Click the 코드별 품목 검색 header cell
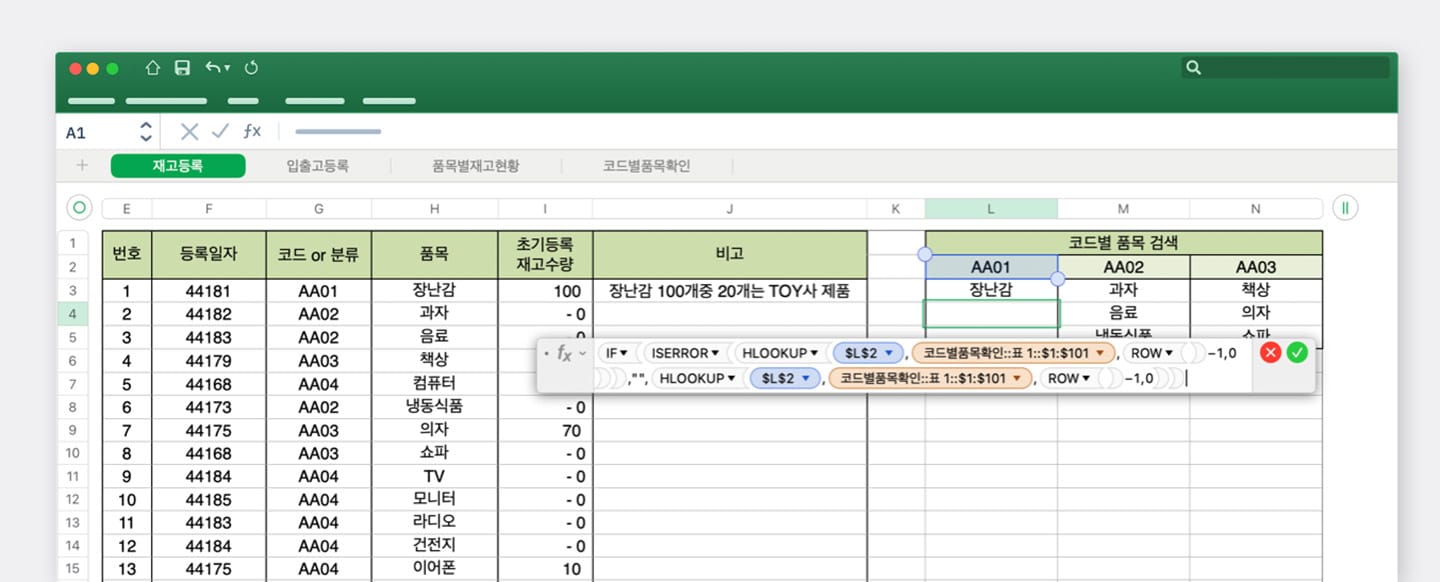Image resolution: width=1440 pixels, height=582 pixels. [x=1124, y=243]
